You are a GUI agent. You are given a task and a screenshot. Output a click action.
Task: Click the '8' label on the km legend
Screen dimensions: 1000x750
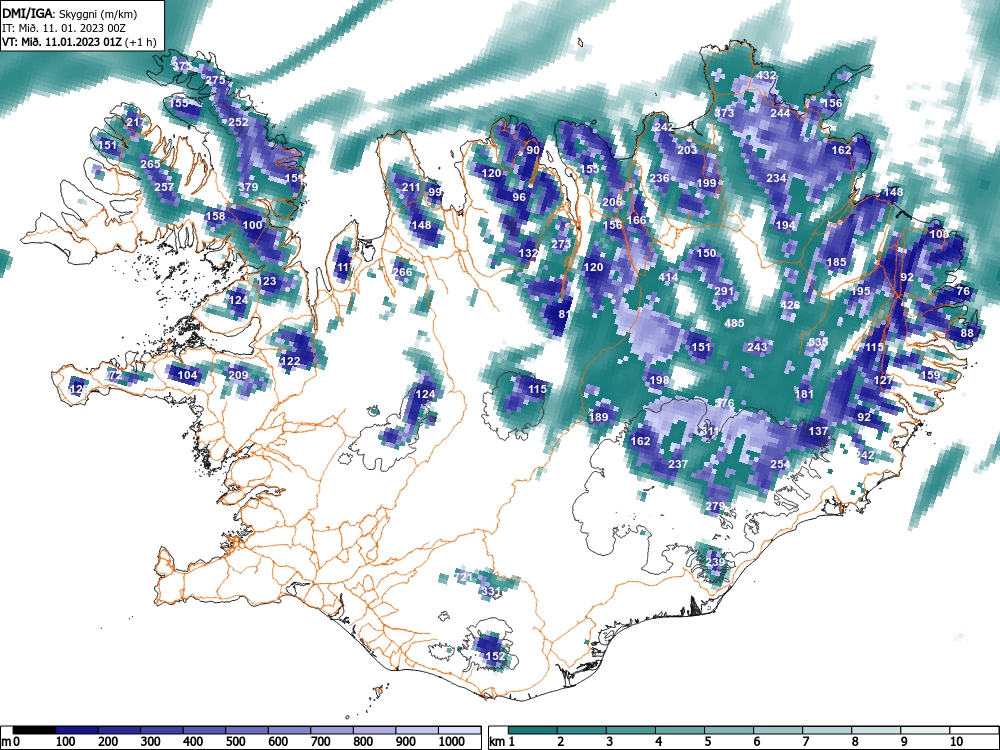pos(855,742)
